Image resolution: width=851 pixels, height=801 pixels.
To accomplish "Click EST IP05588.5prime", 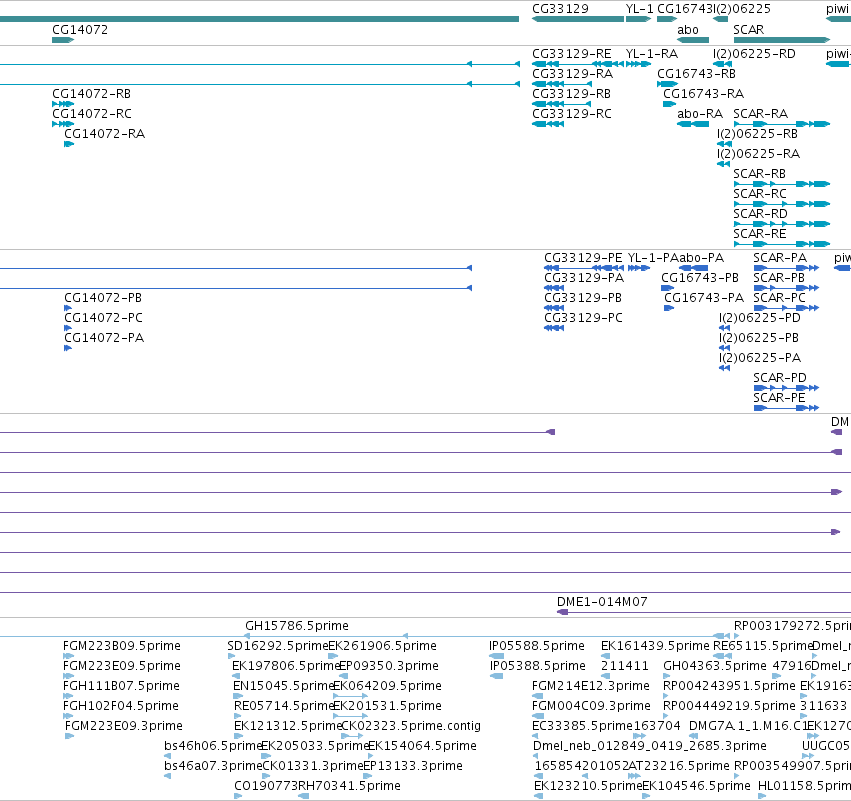I will [x=537, y=646].
